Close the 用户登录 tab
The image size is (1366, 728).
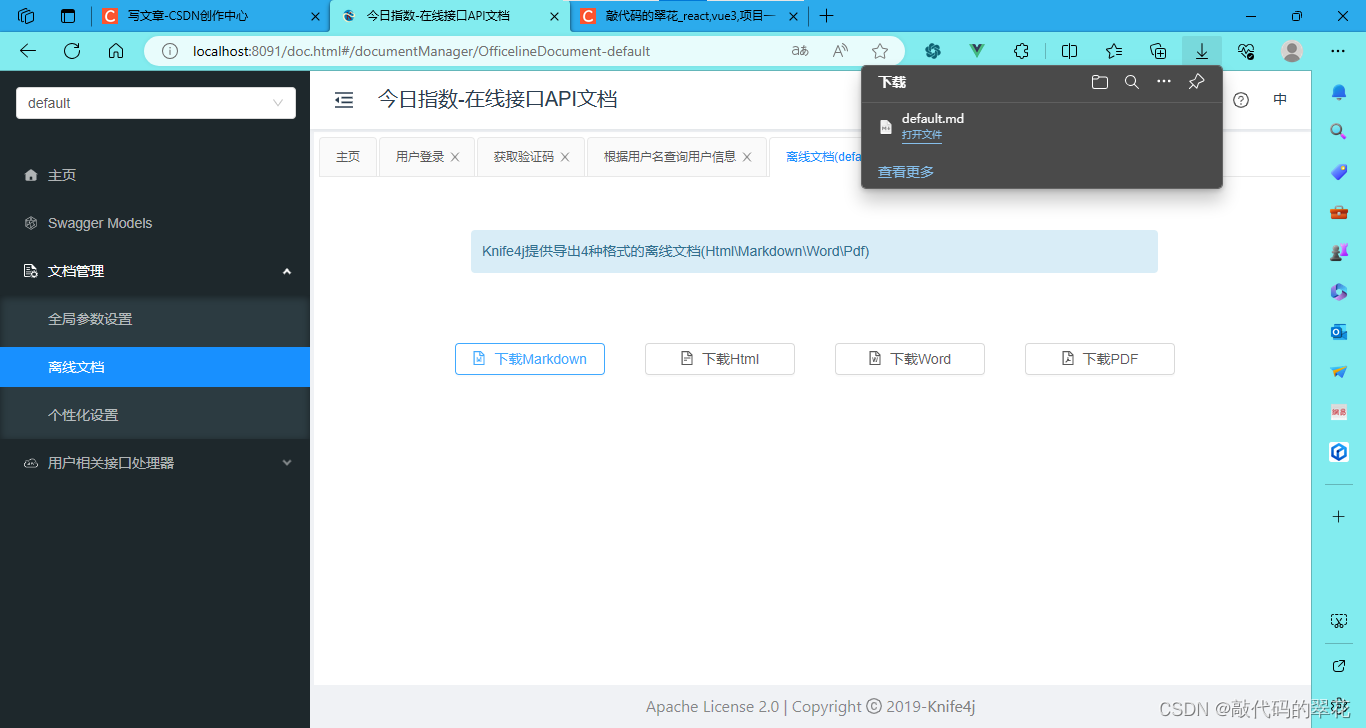click(455, 157)
